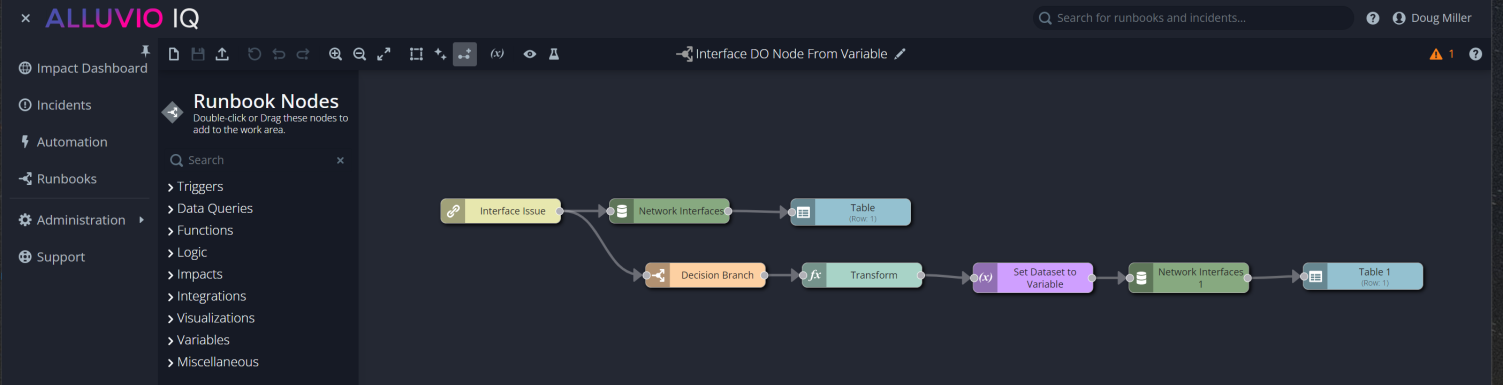Activate the rectangular selection tool

tap(416, 54)
